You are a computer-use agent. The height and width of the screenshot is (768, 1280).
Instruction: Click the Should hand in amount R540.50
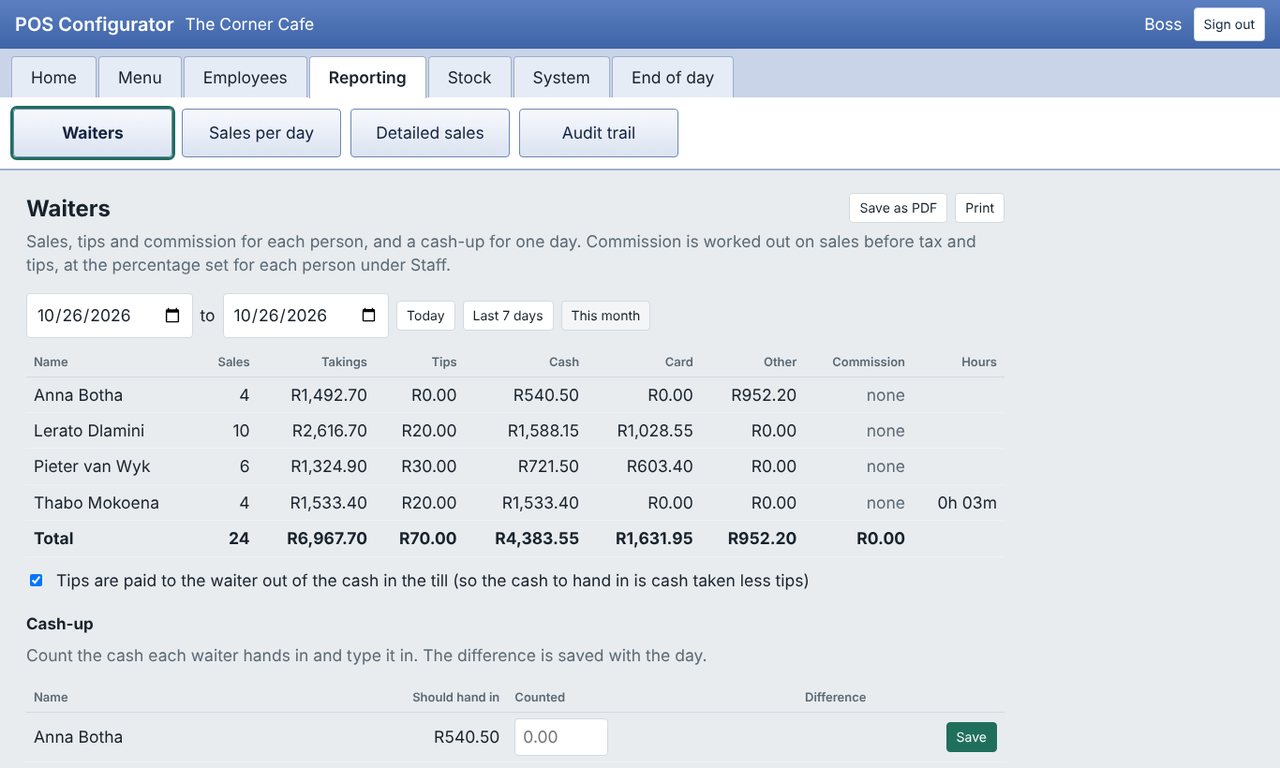click(x=466, y=737)
